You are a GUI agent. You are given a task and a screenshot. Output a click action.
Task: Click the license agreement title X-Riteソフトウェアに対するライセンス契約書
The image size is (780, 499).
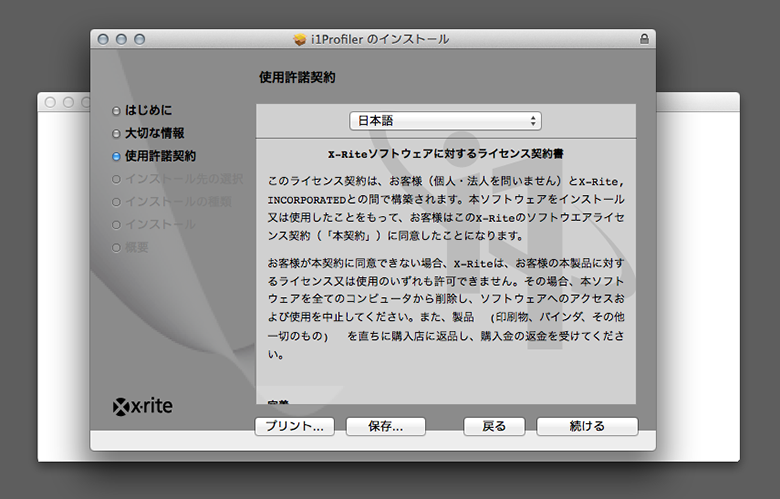(445, 156)
